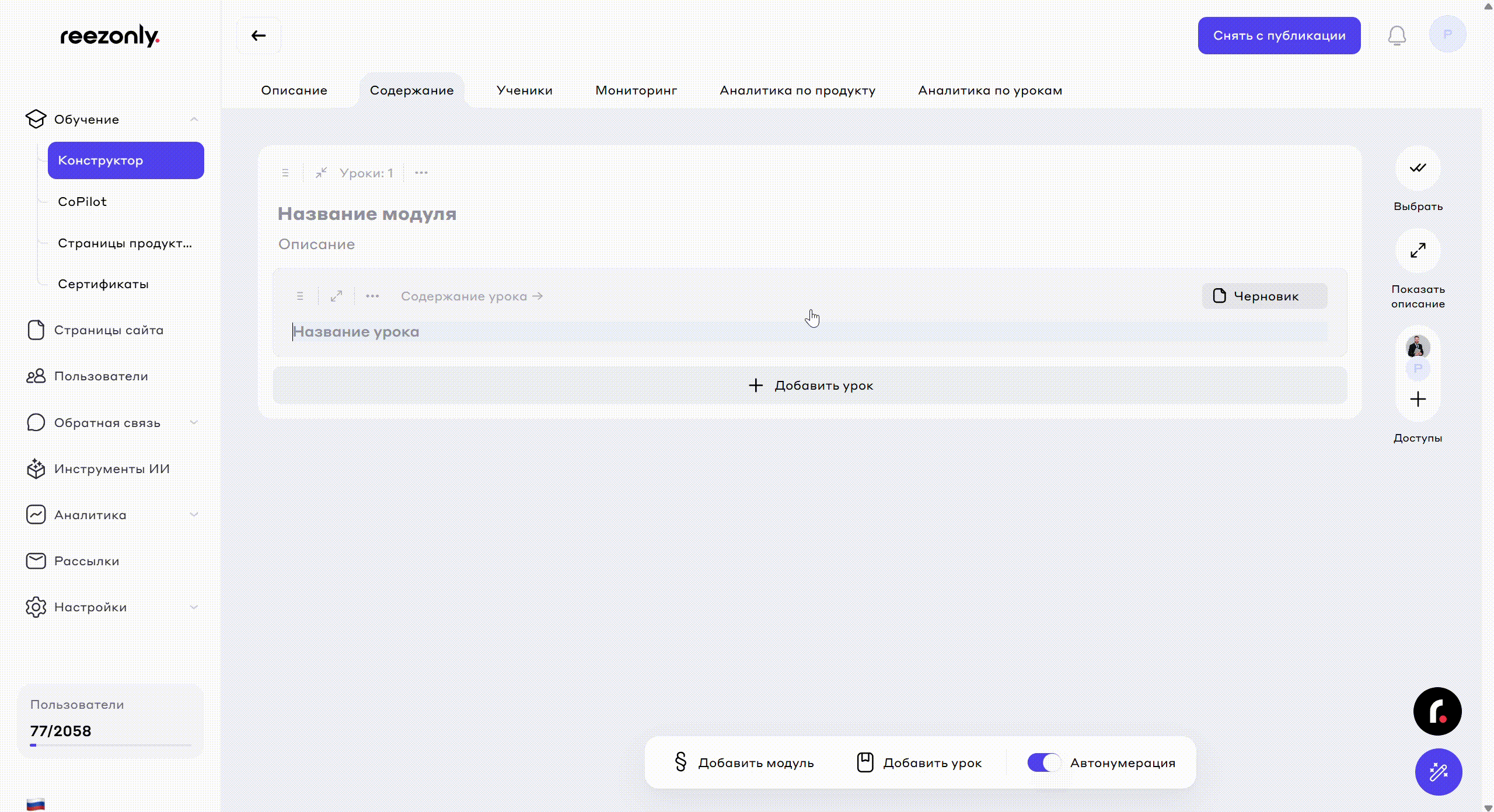The image size is (1494, 812).
Task: Open the module three-dots menu
Action: [x=421, y=173]
